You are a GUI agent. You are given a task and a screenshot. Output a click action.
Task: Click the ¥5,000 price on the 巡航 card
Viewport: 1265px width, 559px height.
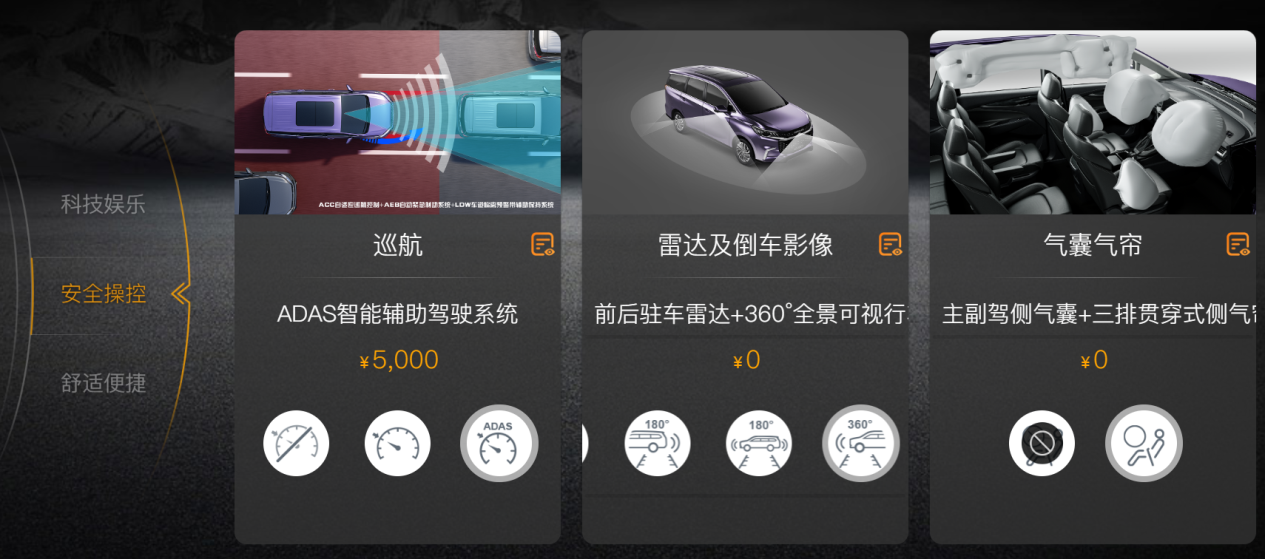(398, 360)
